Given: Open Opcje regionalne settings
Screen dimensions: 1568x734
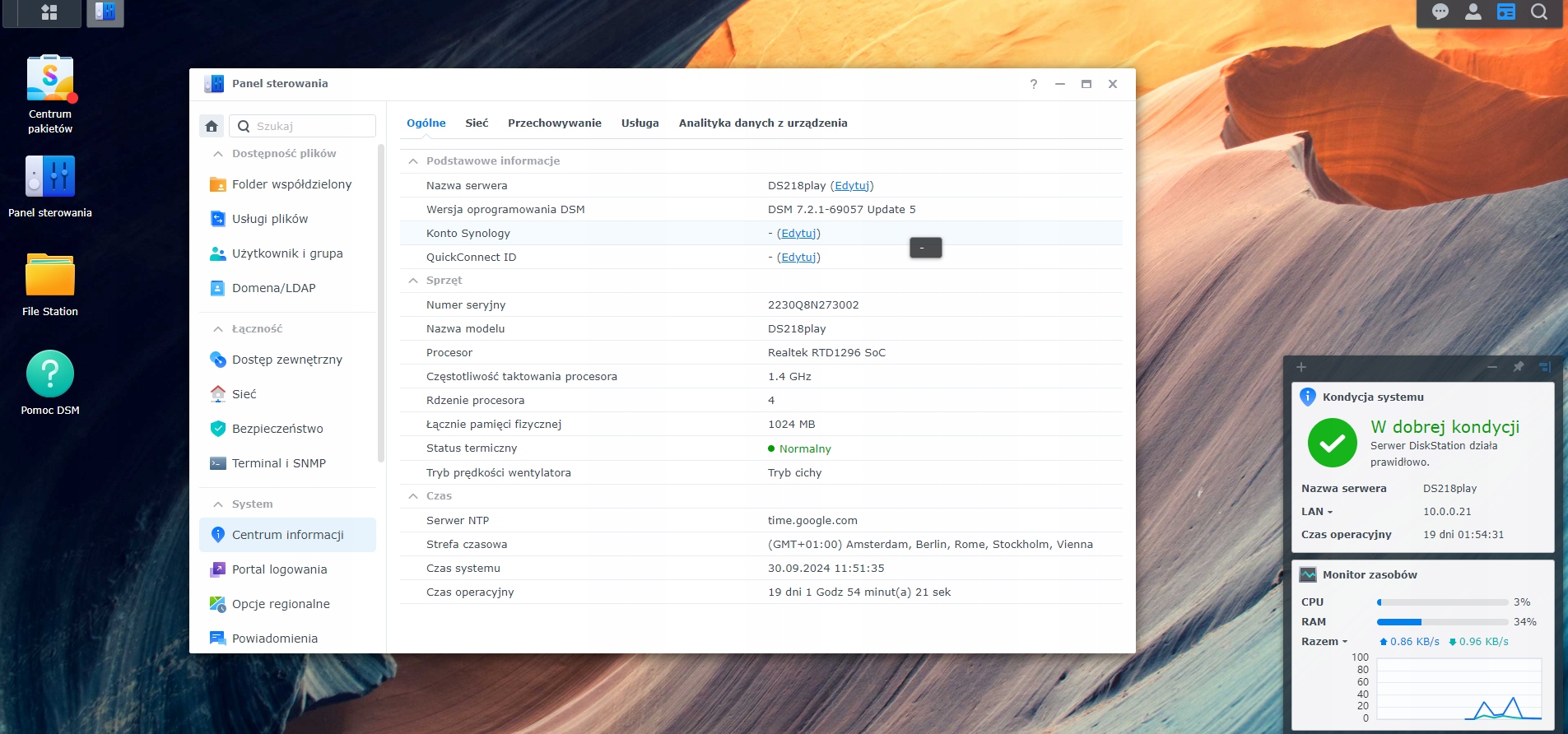Looking at the screenshot, I should (x=287, y=604).
